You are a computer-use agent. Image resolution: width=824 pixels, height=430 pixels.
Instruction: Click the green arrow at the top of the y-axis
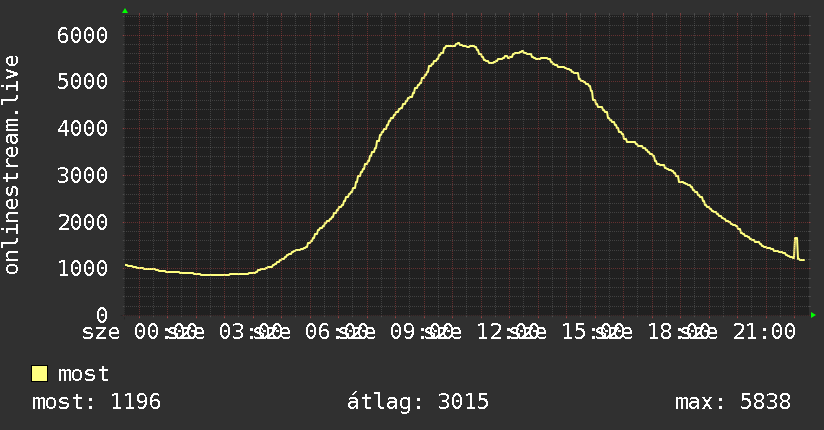(125, 11)
